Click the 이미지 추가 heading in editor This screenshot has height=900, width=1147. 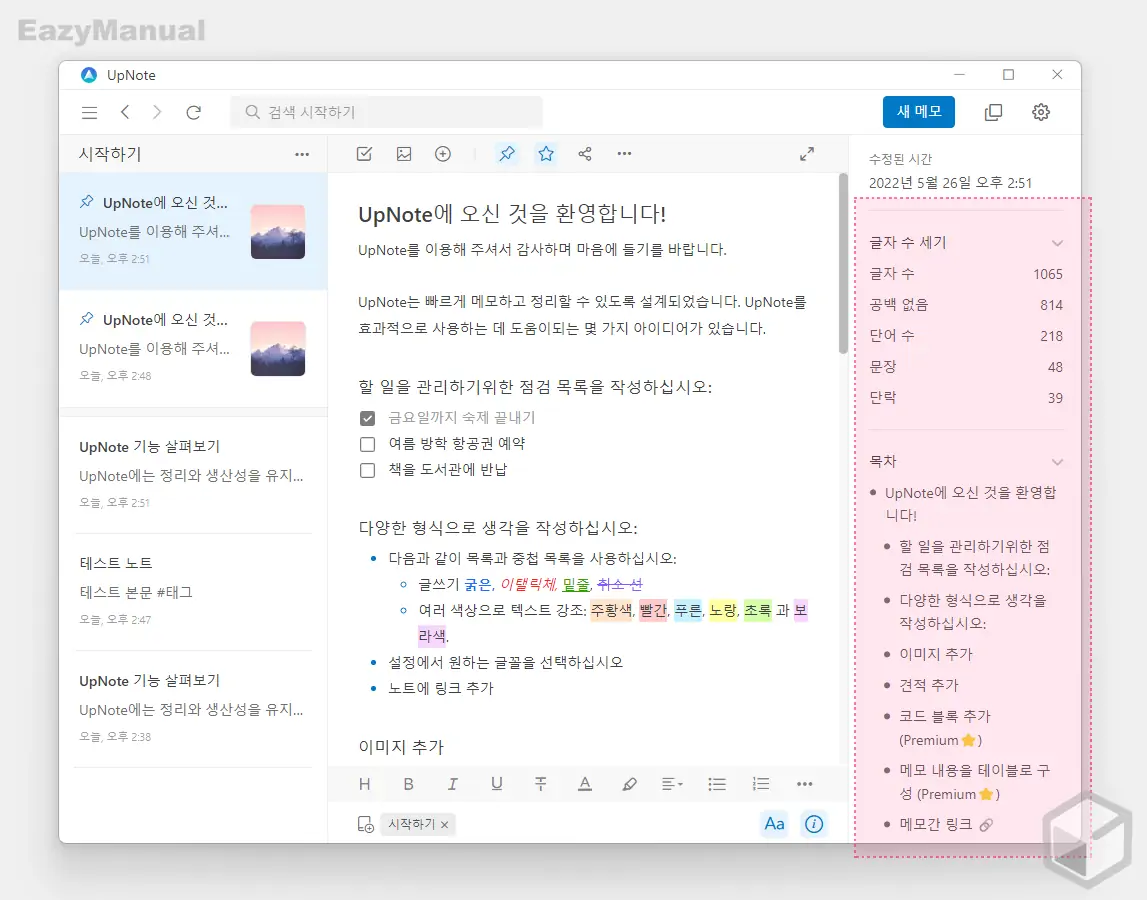click(401, 747)
